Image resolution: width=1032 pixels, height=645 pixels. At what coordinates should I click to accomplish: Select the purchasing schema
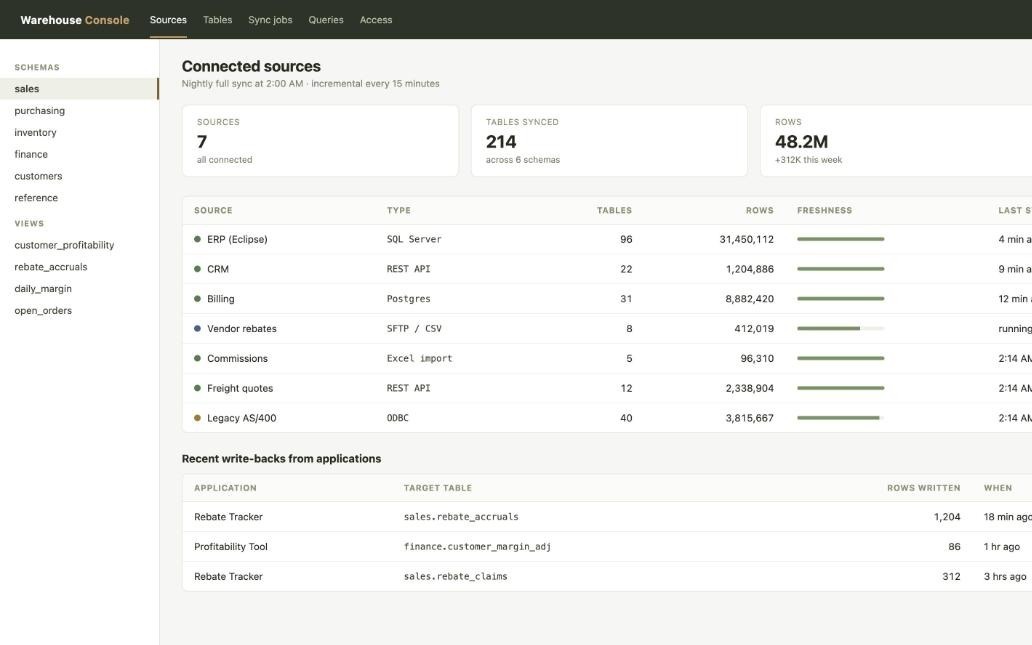(x=79, y=111)
